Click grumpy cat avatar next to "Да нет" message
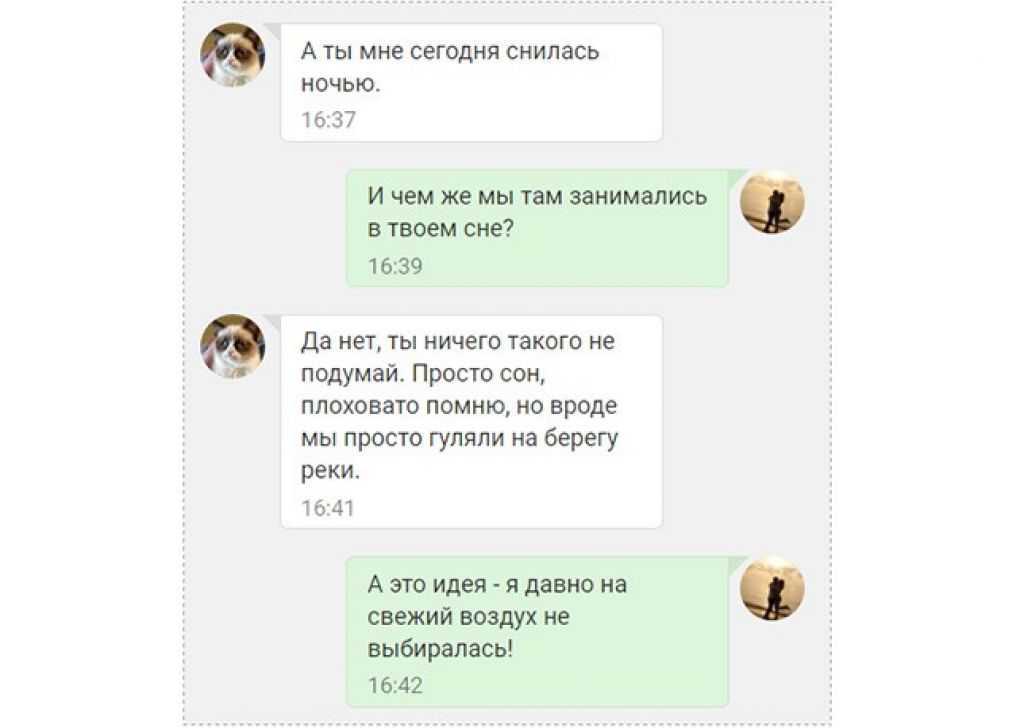 coord(232,346)
